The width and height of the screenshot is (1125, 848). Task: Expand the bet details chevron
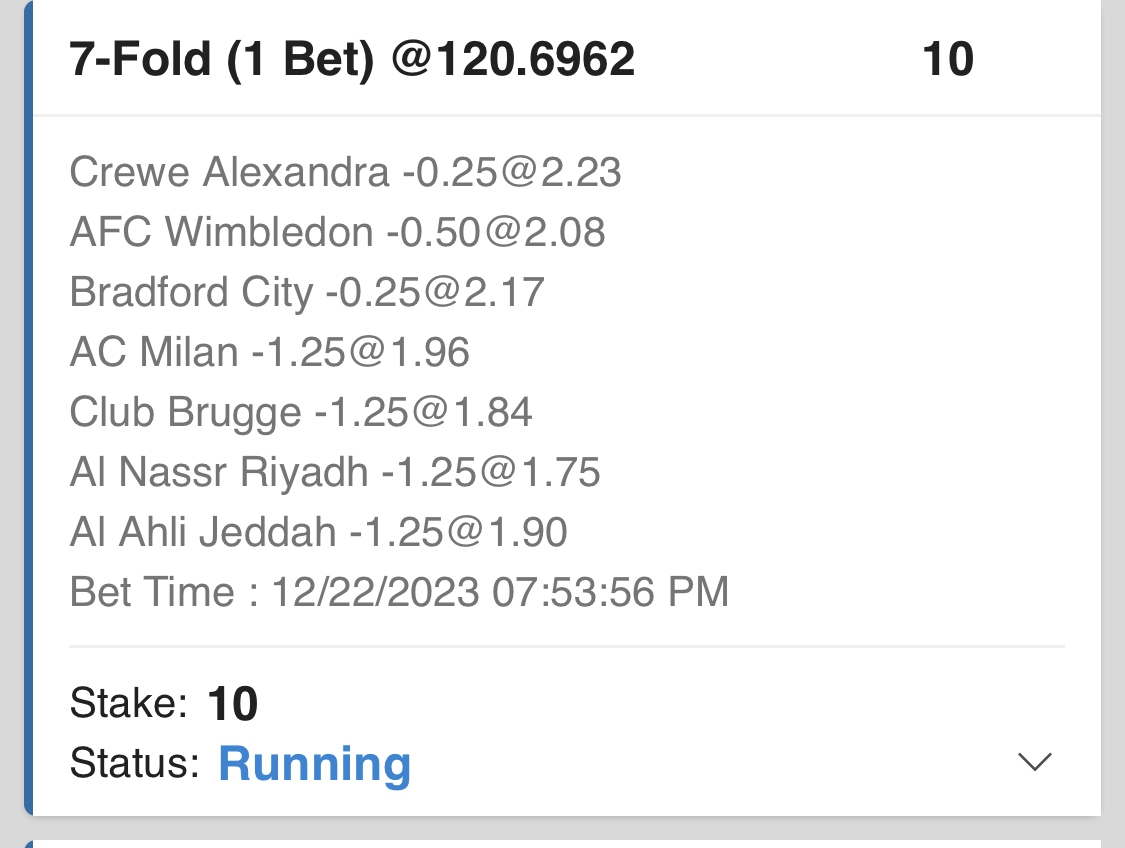[x=1034, y=762]
